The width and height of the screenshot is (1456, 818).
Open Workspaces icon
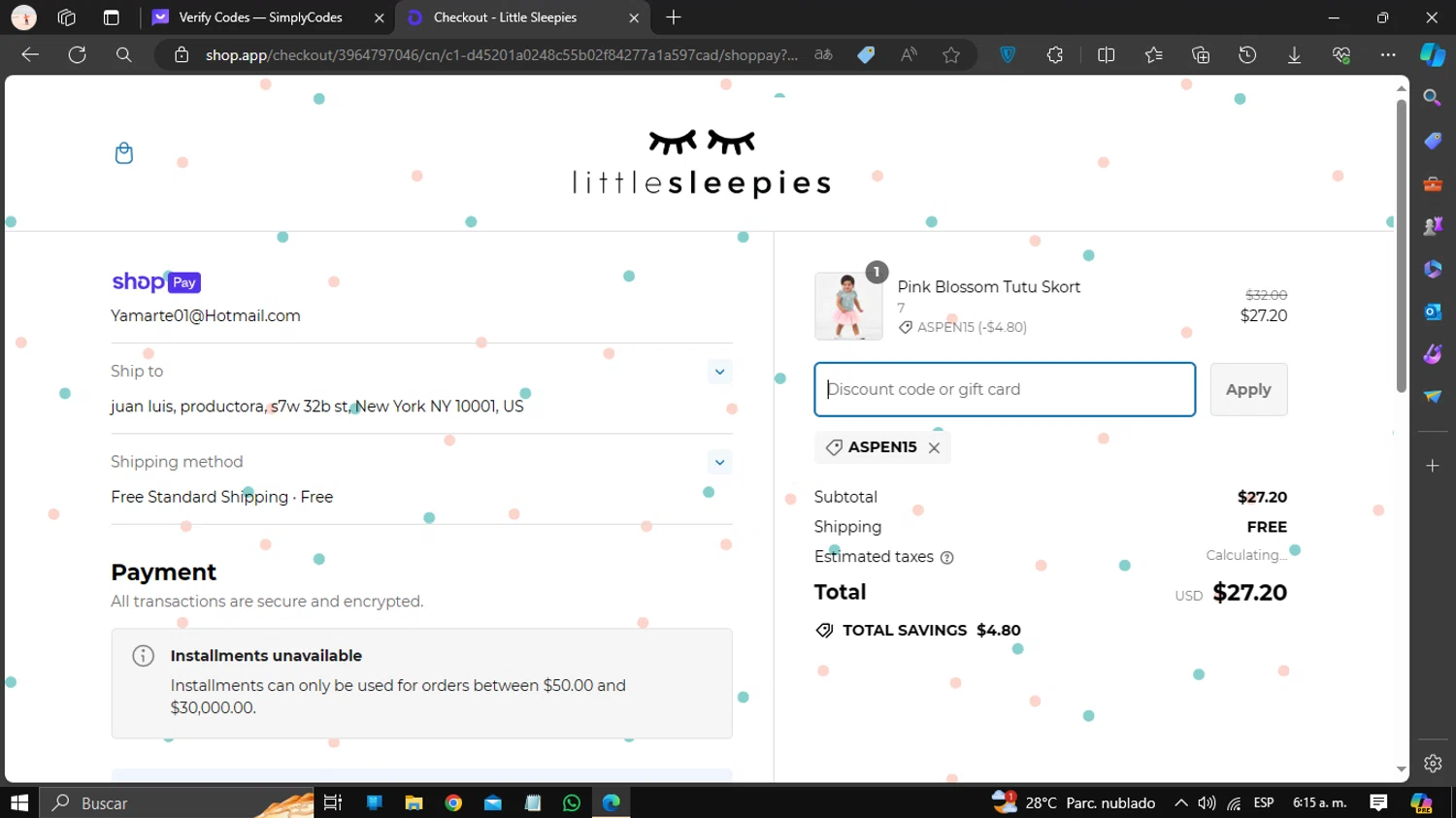[66, 17]
